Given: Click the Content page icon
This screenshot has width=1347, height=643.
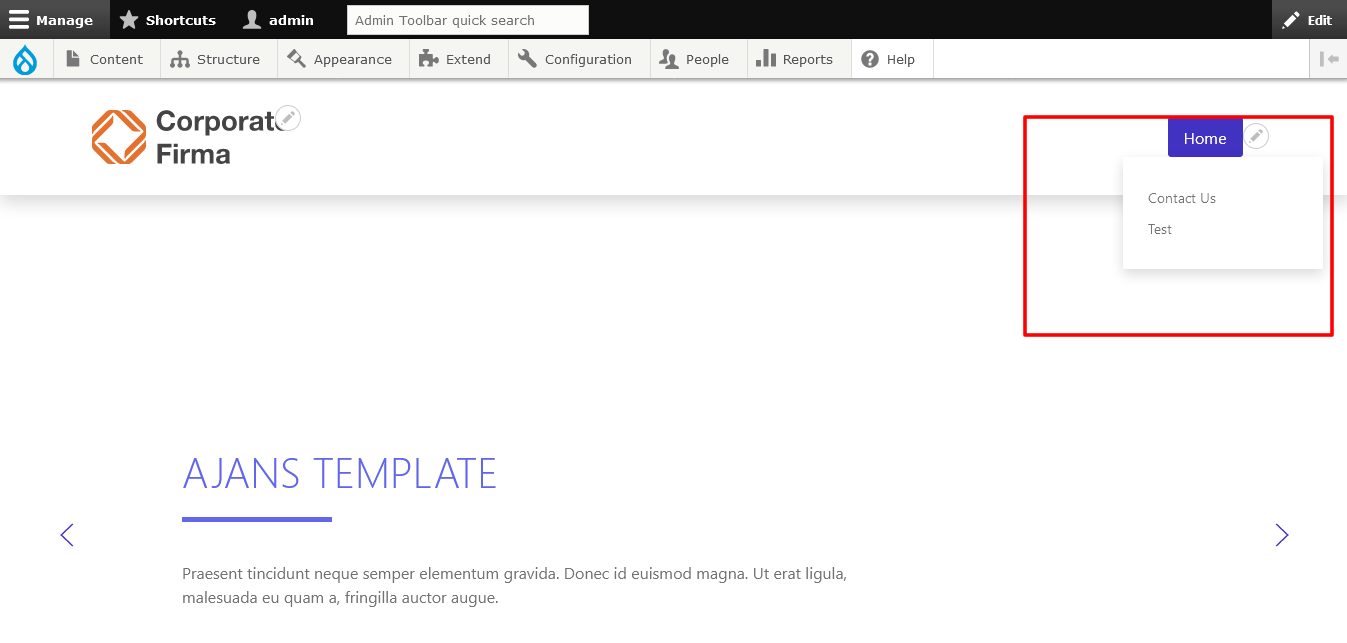Looking at the screenshot, I should 74,59.
